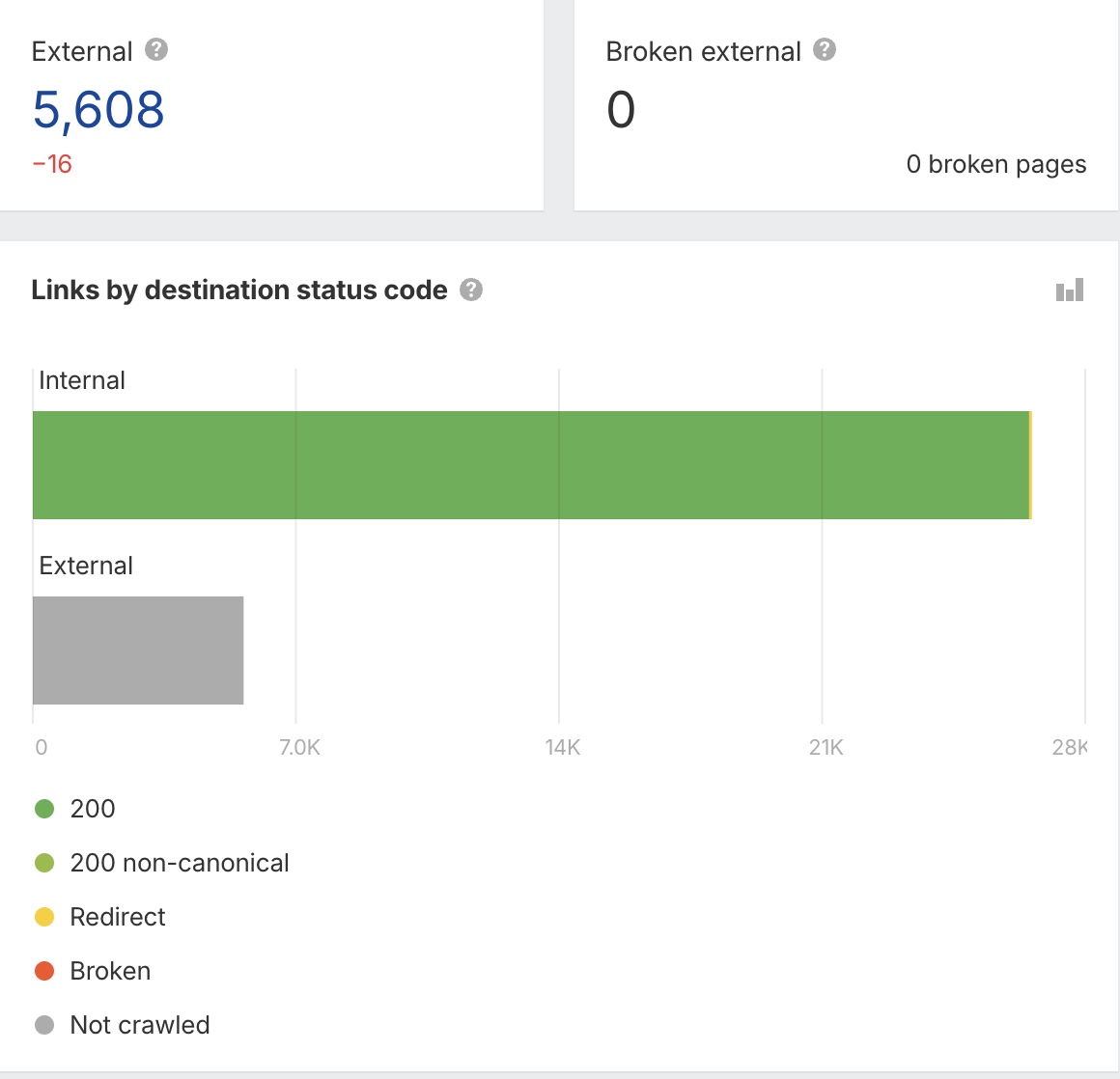The height and width of the screenshot is (1079, 1120).
Task: Click the -16 change indicator
Action: tap(52, 165)
